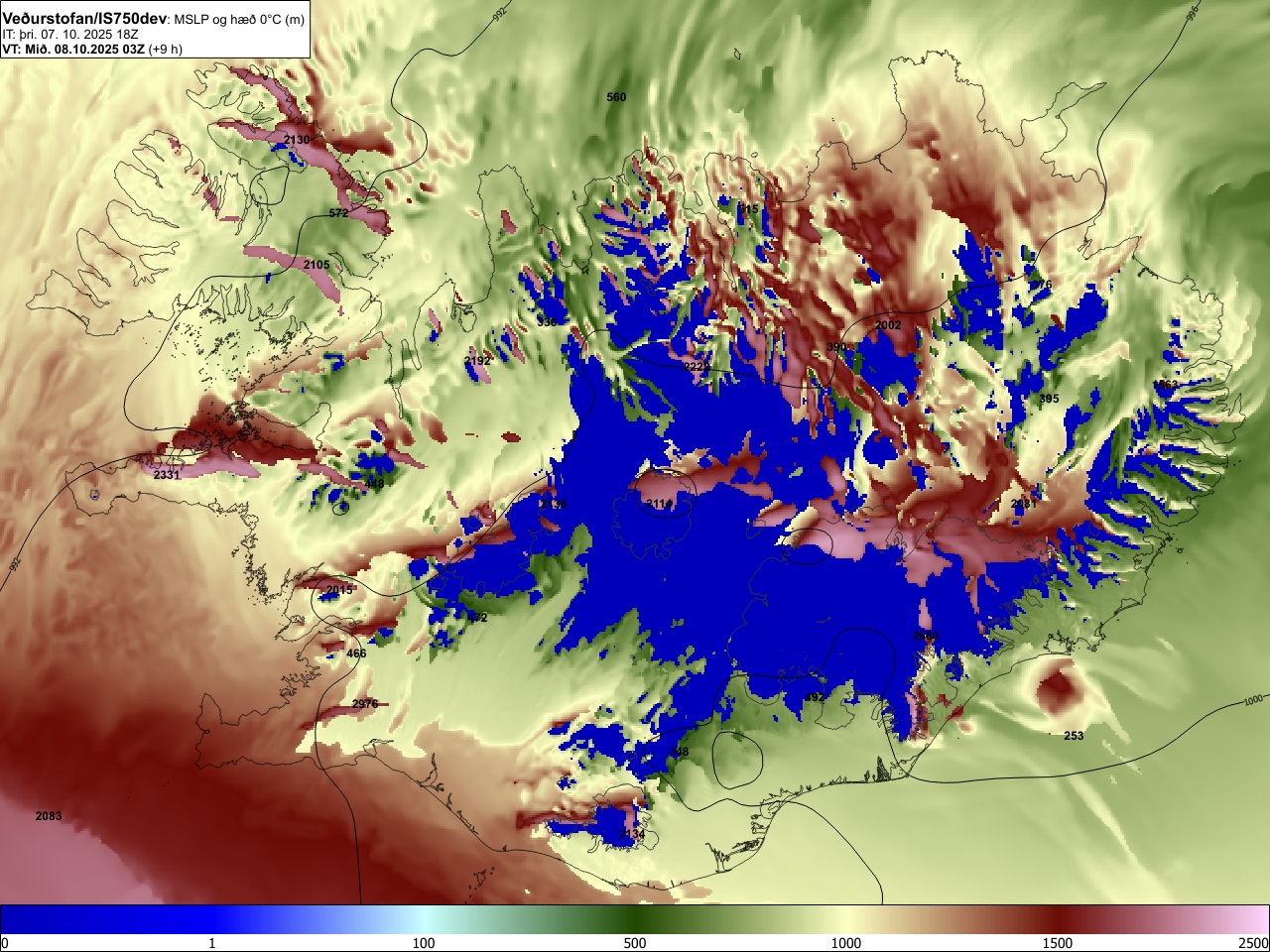Screen dimensions: 1270x952
Task: Click the '2081' map value label
Action: tap(1024, 504)
